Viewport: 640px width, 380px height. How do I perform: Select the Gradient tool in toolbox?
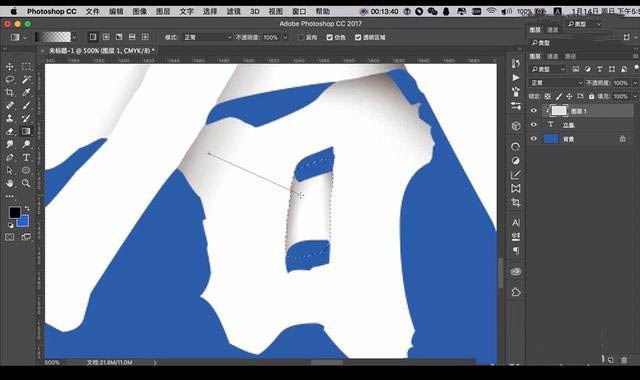point(26,131)
